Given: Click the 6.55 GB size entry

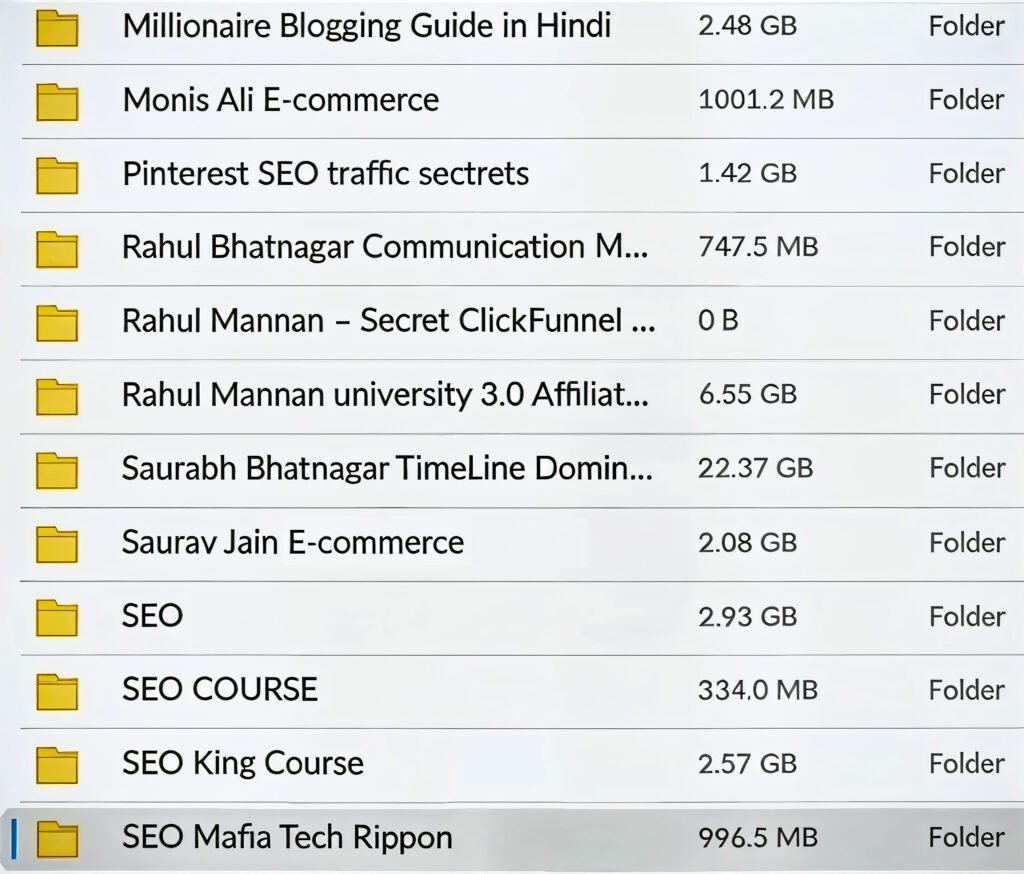Looking at the screenshot, I should click(747, 395).
